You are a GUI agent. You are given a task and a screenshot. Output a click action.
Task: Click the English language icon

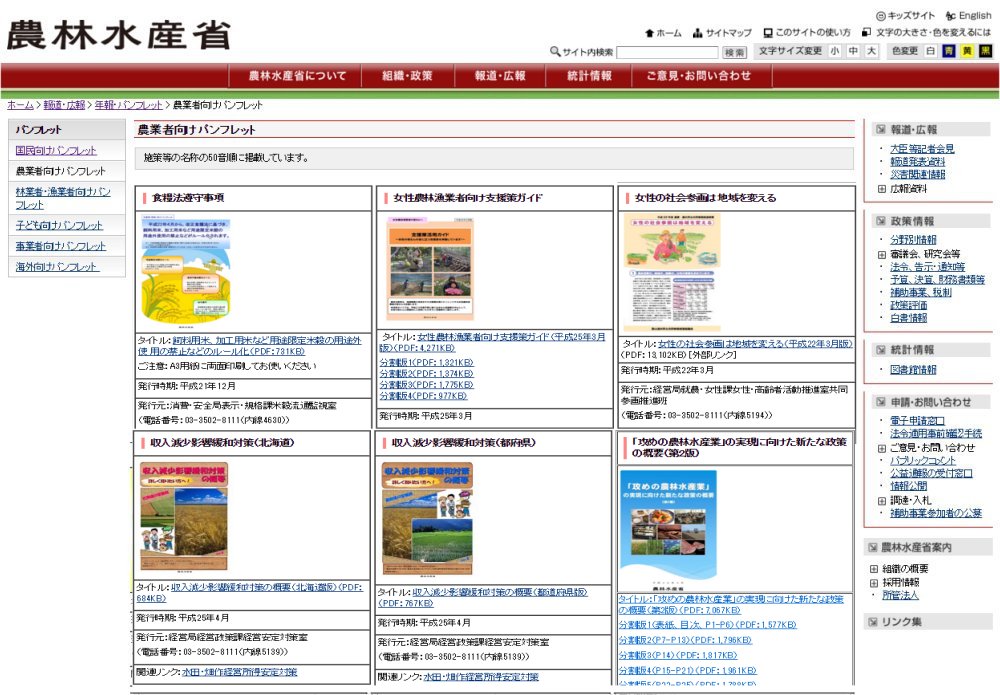pyautogui.click(x=950, y=16)
